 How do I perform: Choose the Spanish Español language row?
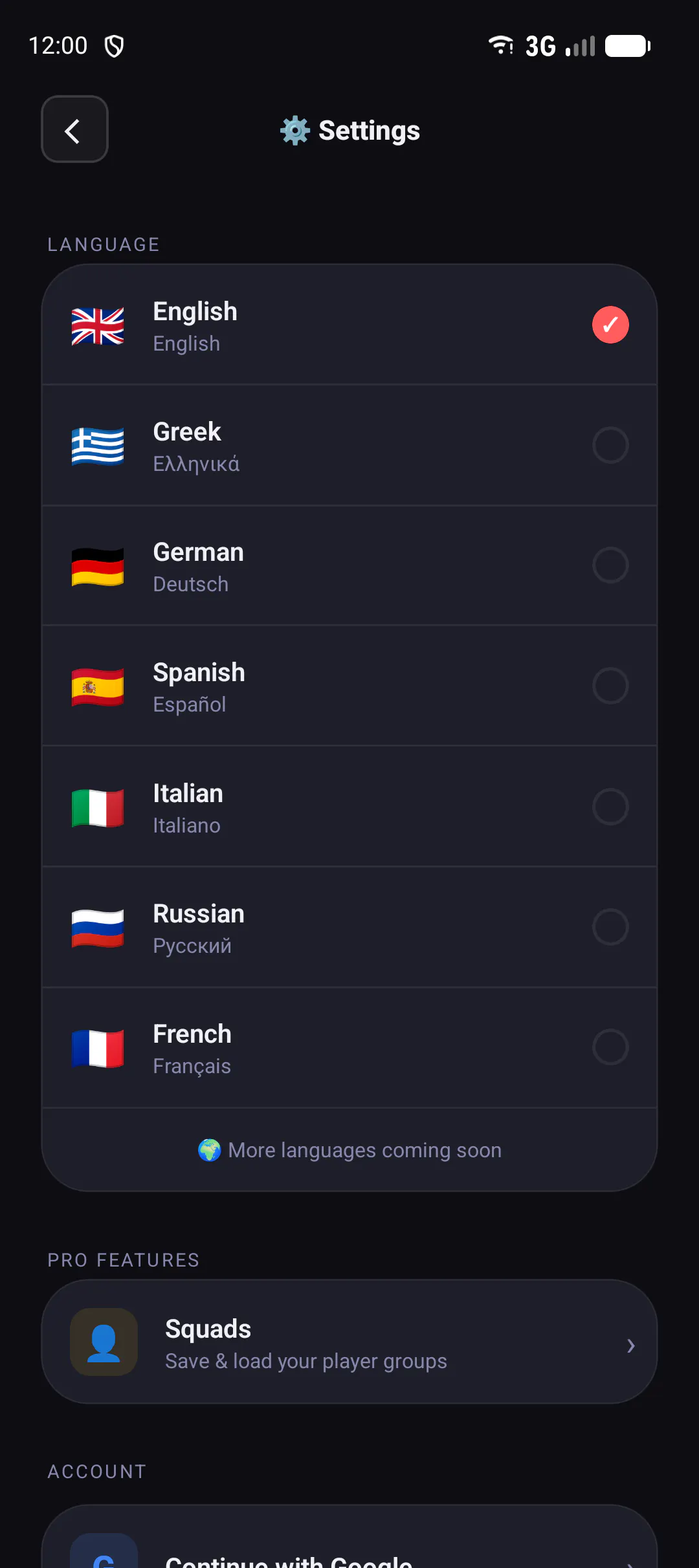click(x=349, y=686)
